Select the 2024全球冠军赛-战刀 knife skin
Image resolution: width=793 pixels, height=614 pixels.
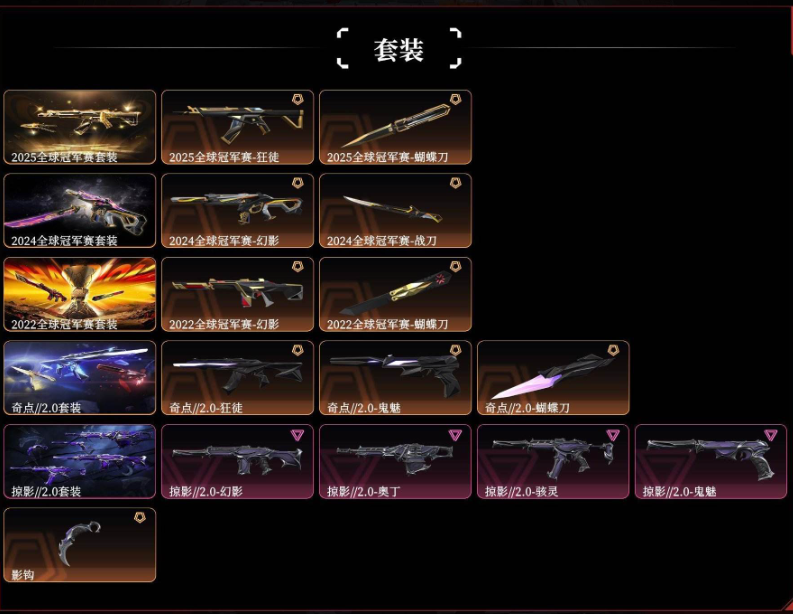click(x=395, y=210)
